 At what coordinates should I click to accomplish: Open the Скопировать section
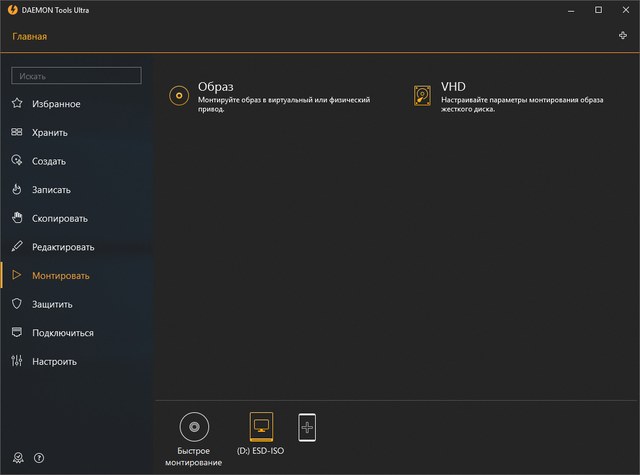click(59, 218)
